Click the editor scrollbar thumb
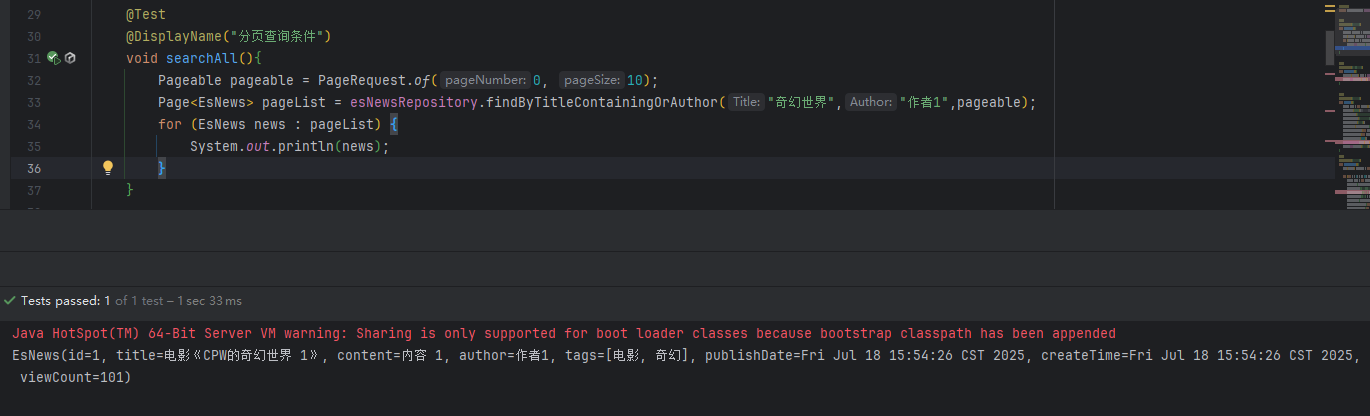This screenshot has height=416, width=1370. (x=1331, y=47)
